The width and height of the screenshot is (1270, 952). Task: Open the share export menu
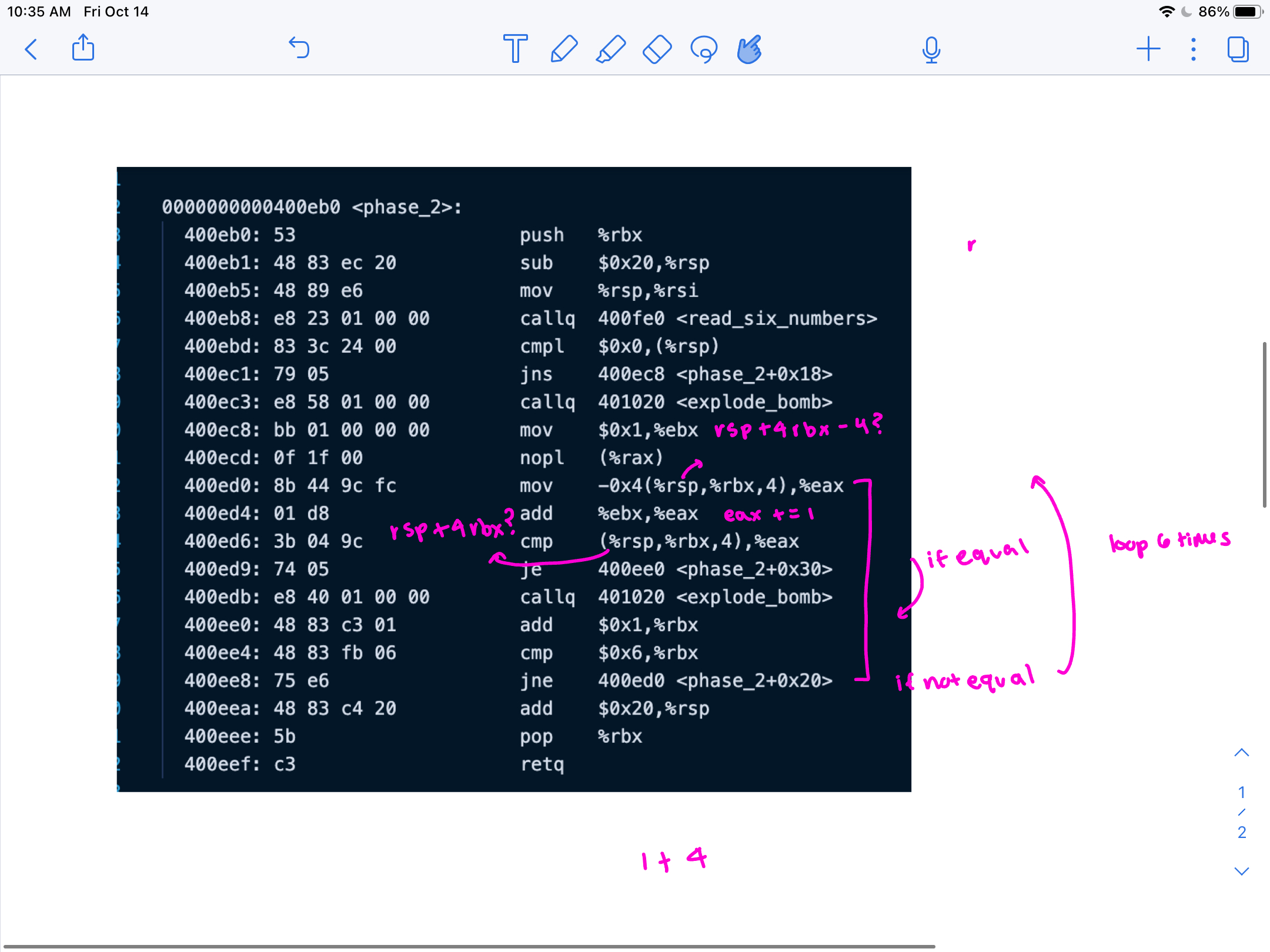tap(83, 48)
